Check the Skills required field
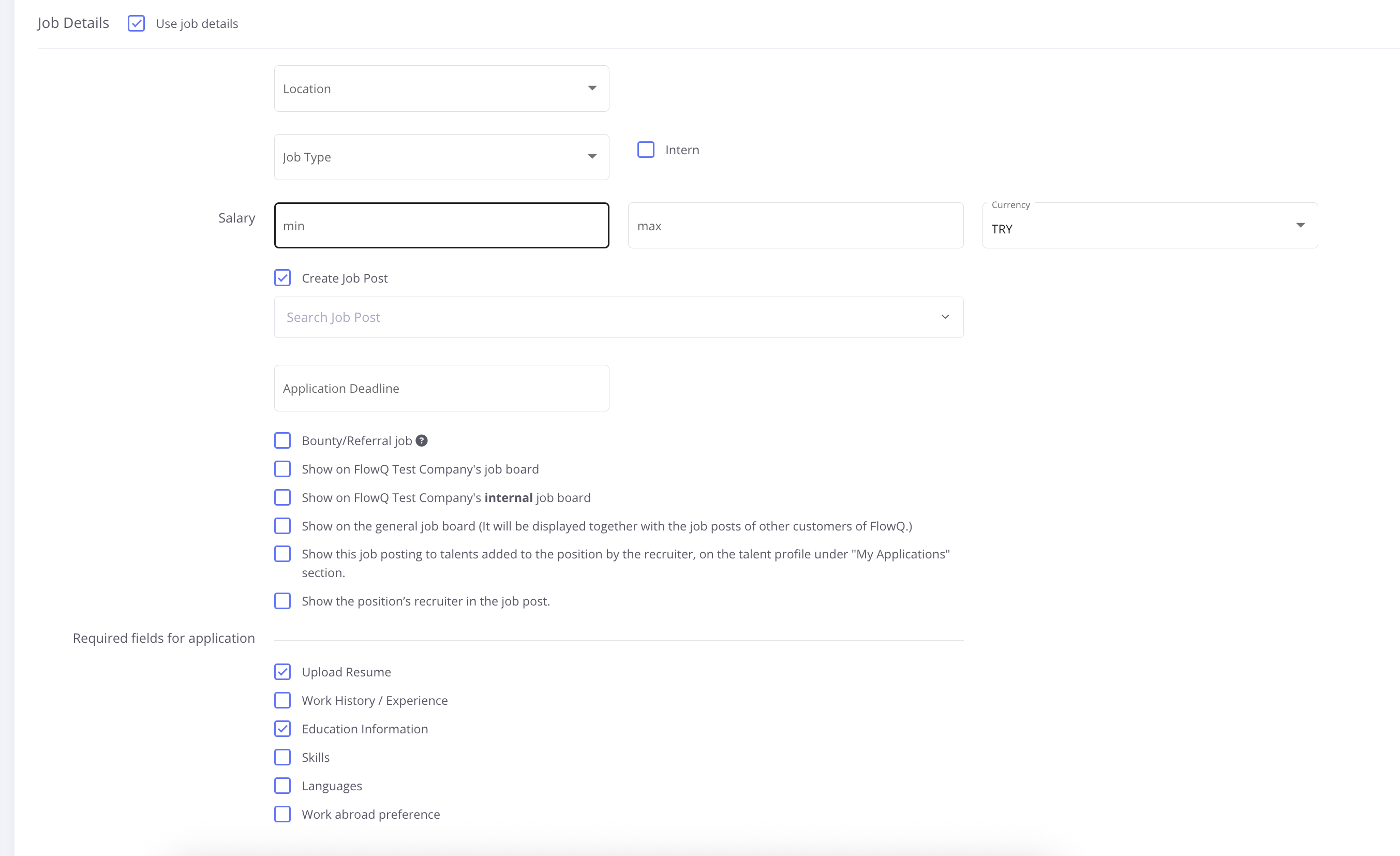The image size is (1400, 856). tap(282, 757)
